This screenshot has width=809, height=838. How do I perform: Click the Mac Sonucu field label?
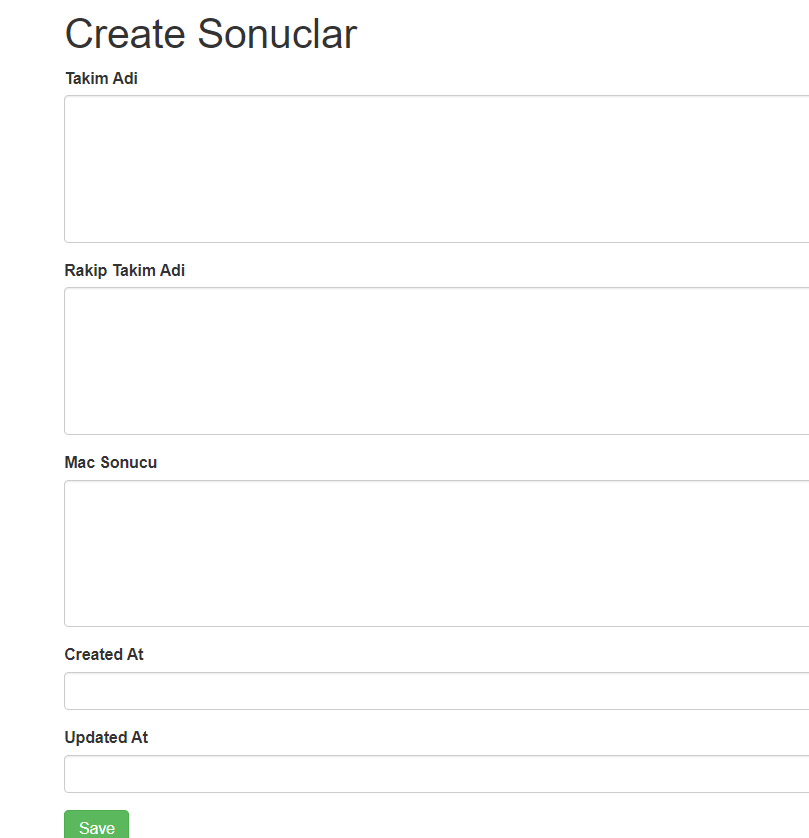point(111,462)
